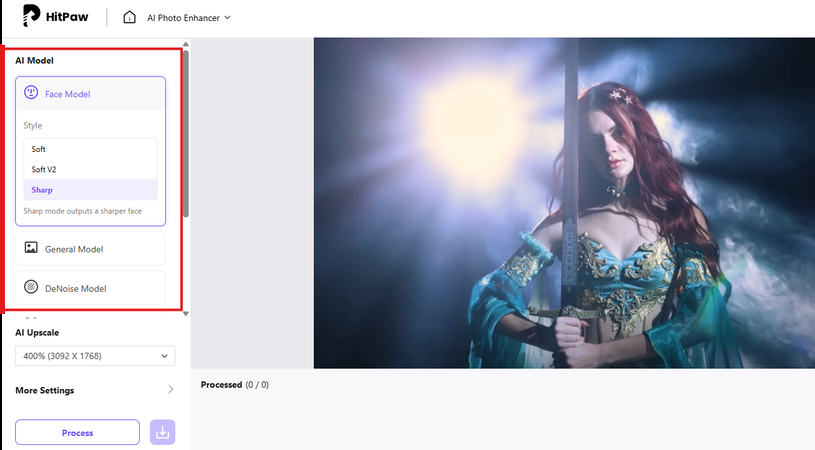Open the AI Photo Enhancer dropdown
The width and height of the screenshot is (815, 450).
(189, 18)
